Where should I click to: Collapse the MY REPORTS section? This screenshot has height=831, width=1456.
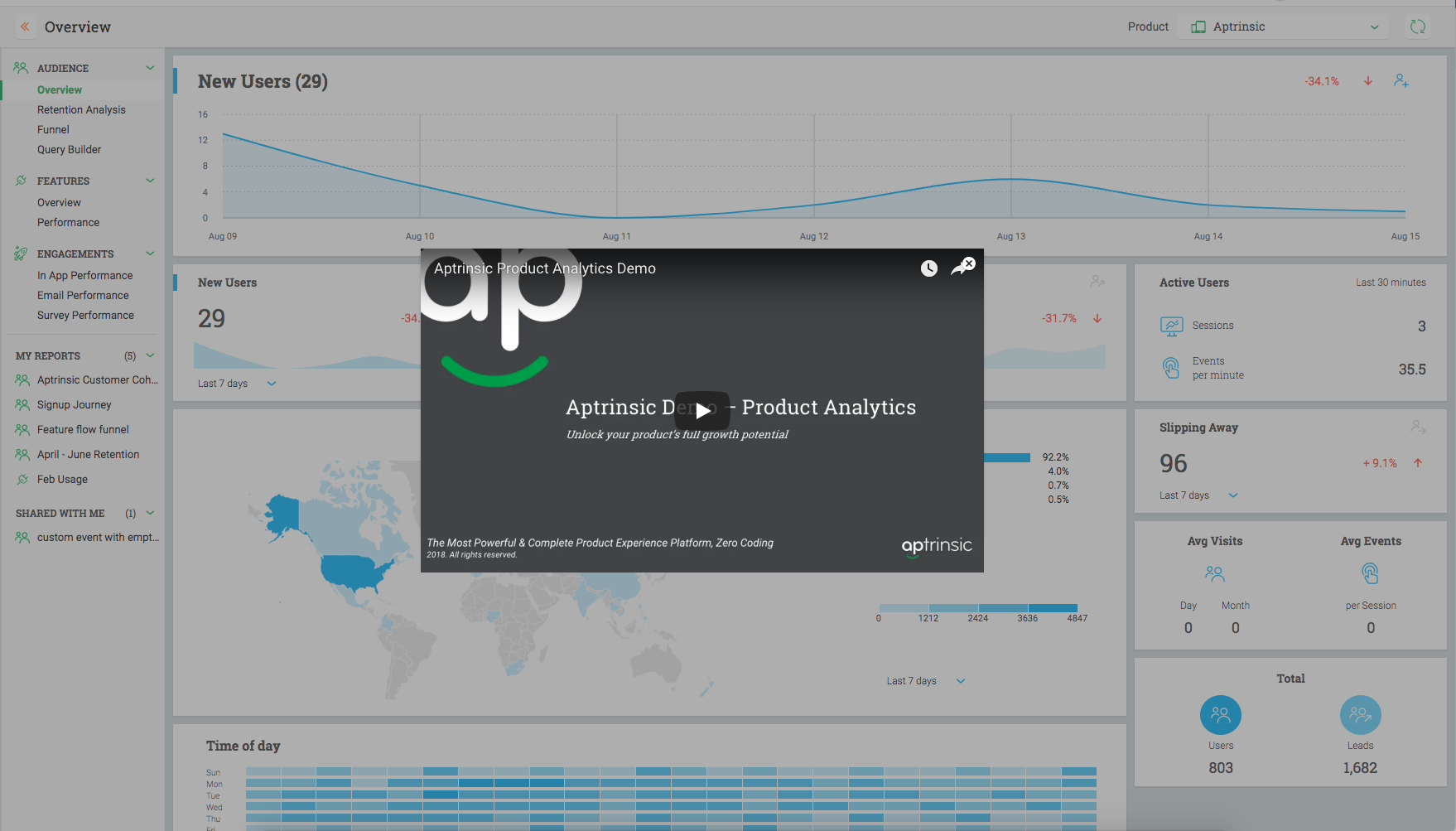pyautogui.click(x=150, y=355)
